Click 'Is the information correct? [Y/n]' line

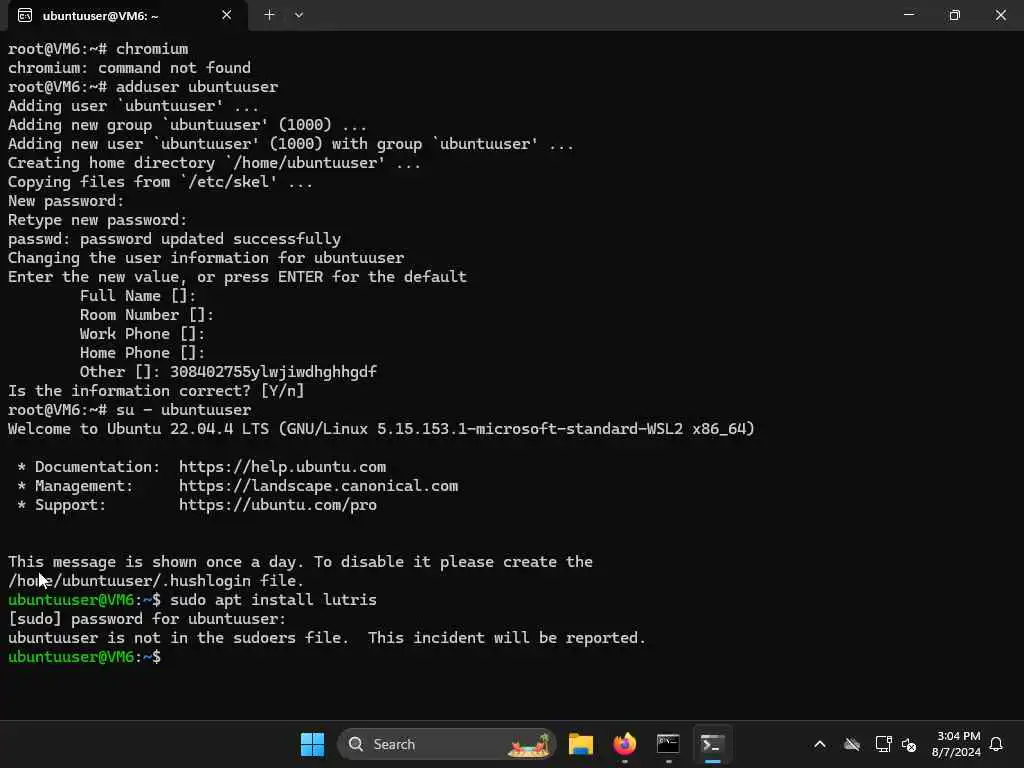pos(156,391)
